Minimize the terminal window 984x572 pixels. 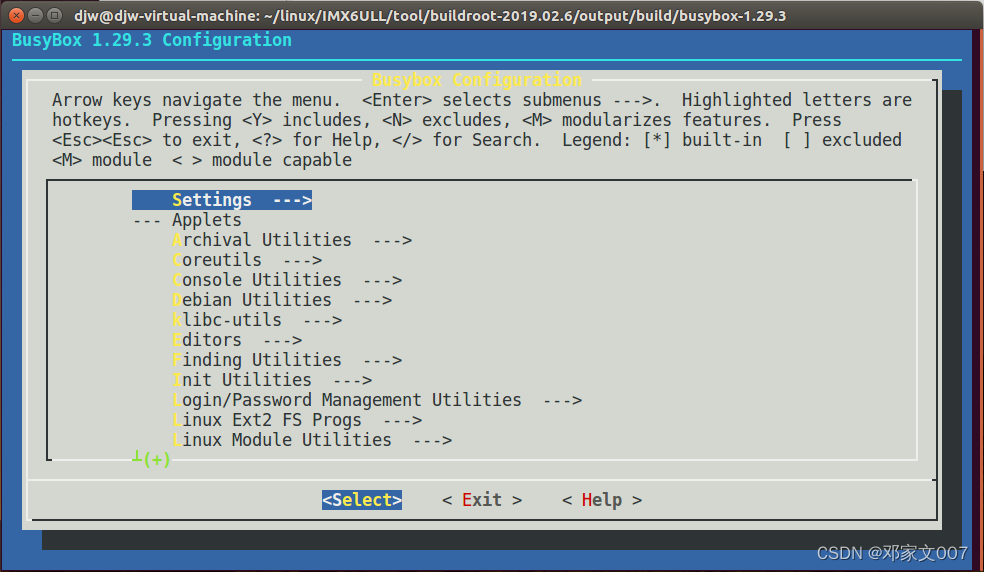click(x=36, y=15)
